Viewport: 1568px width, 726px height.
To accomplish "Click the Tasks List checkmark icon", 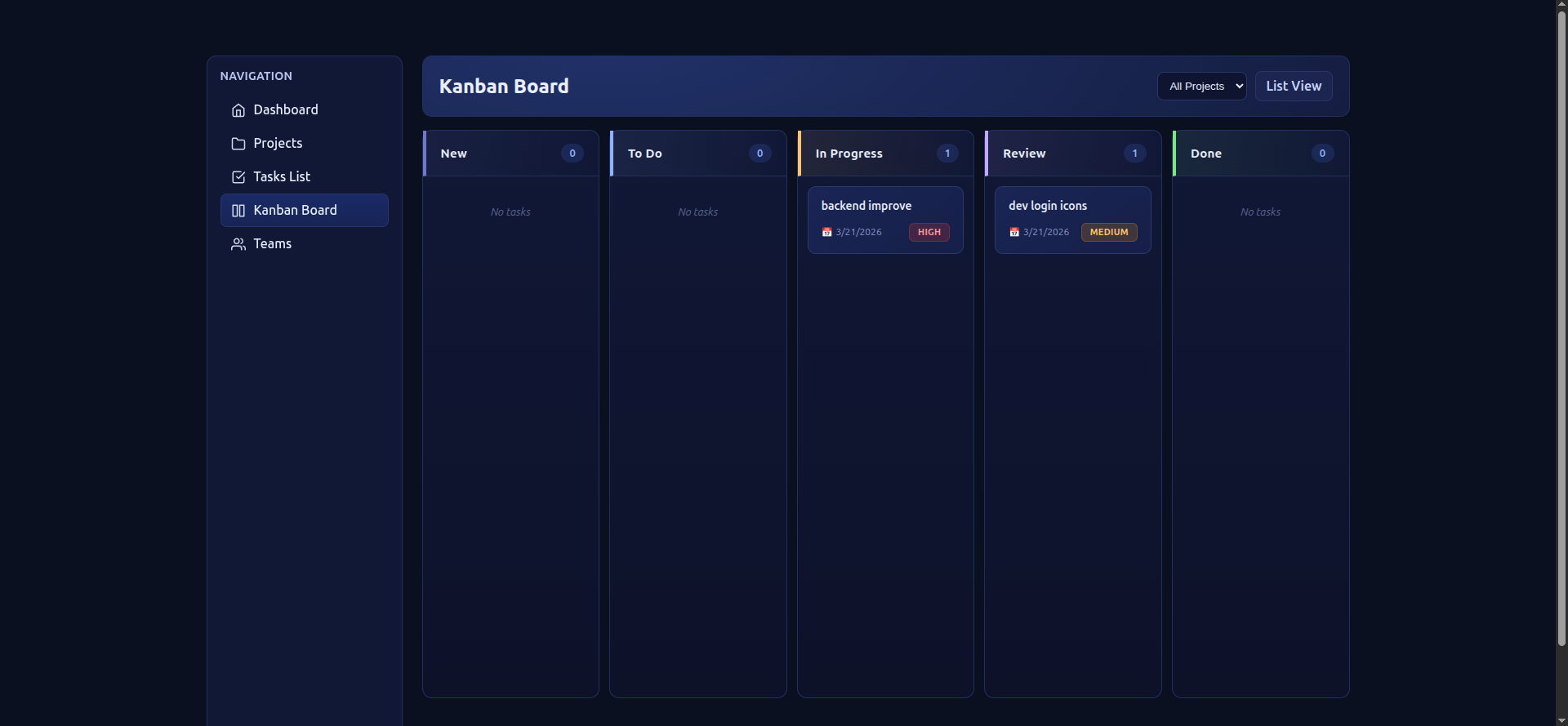I will [x=238, y=177].
